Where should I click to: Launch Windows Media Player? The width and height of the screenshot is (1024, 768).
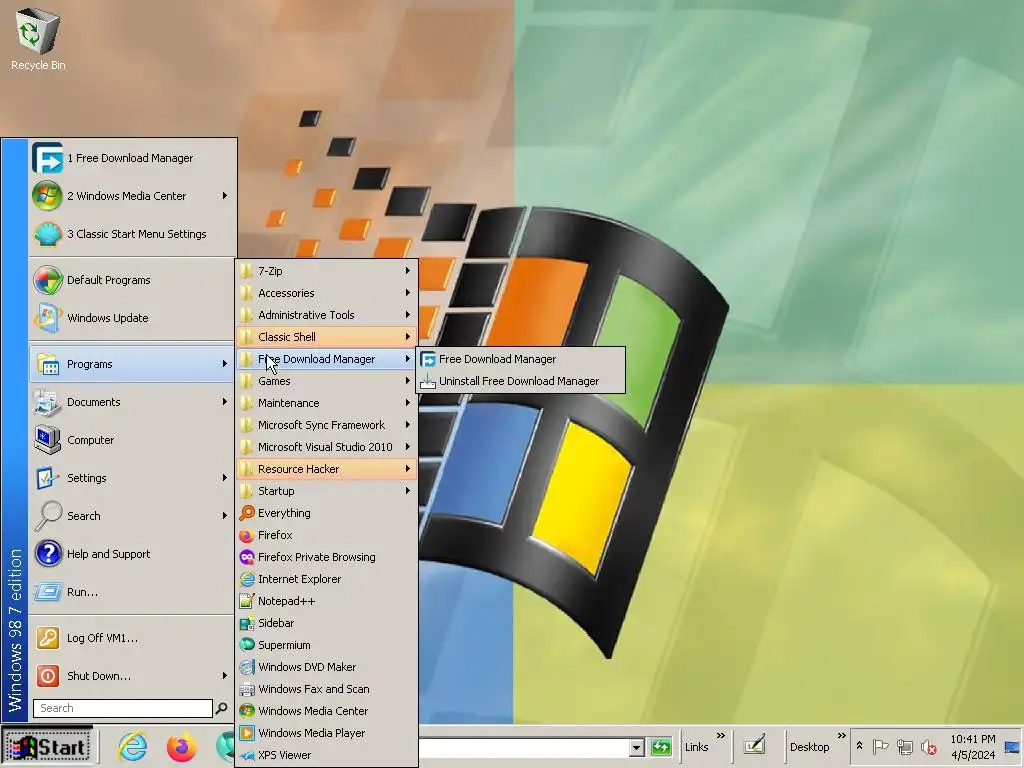(327, 733)
